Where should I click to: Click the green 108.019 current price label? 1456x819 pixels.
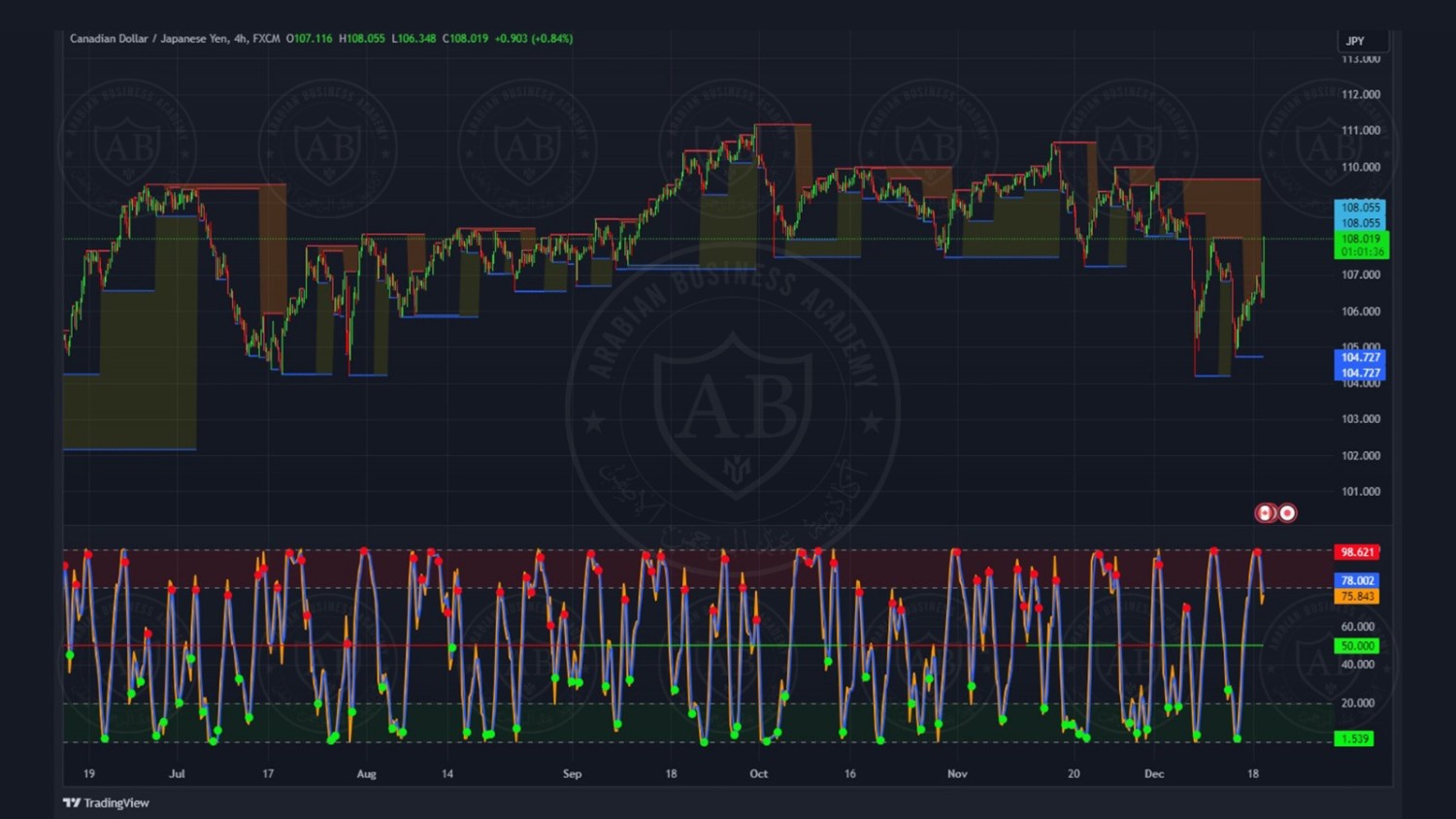[x=1361, y=239]
